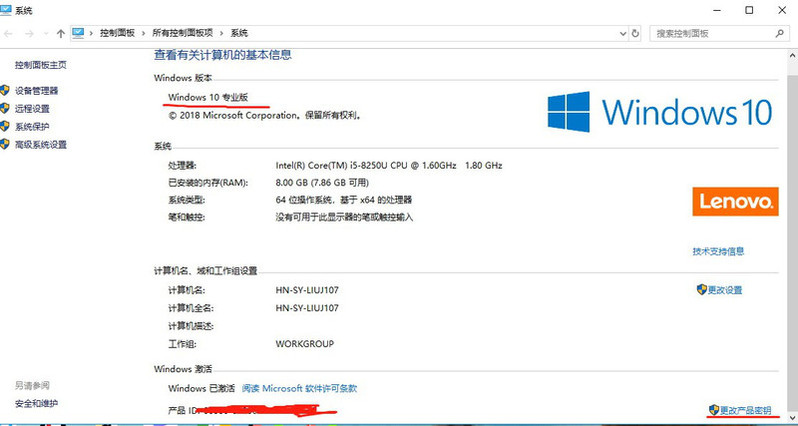Click the Lenovo logo

[x=735, y=202]
